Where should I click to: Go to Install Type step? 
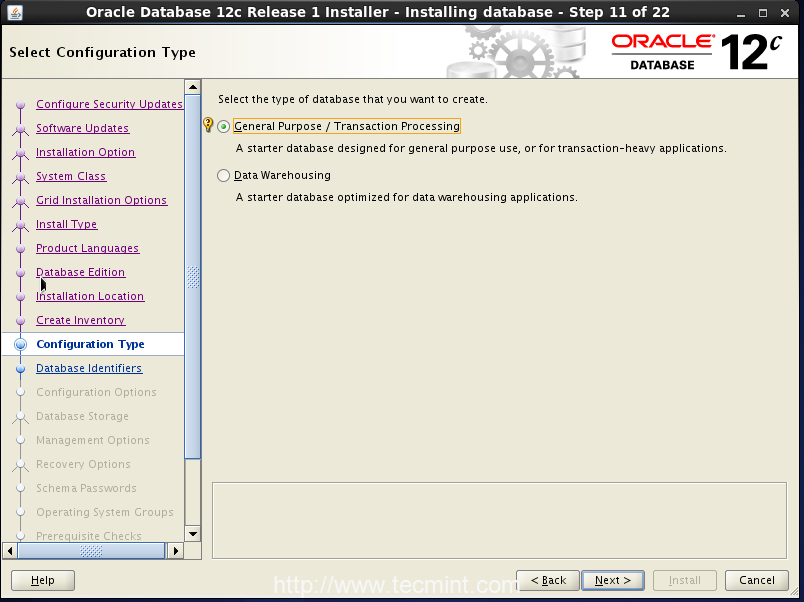[x=66, y=224]
